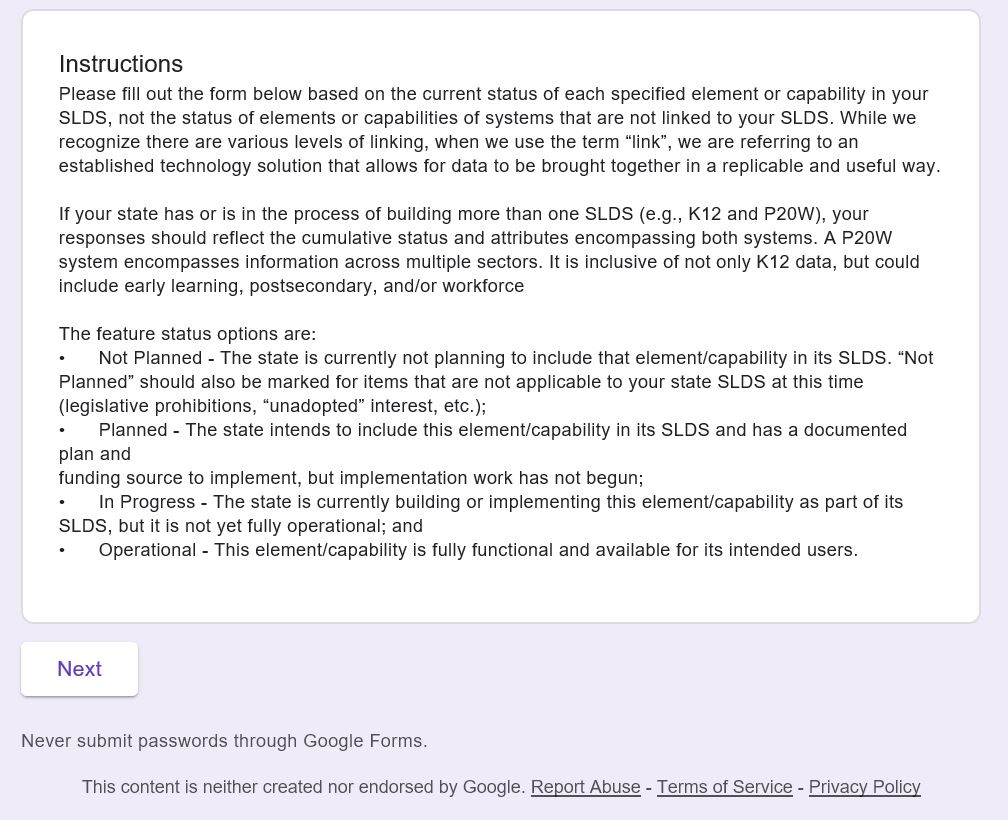The image size is (1008, 820).
Task: Click the bullet dot before "Not Planned"
Action: pos(62,358)
